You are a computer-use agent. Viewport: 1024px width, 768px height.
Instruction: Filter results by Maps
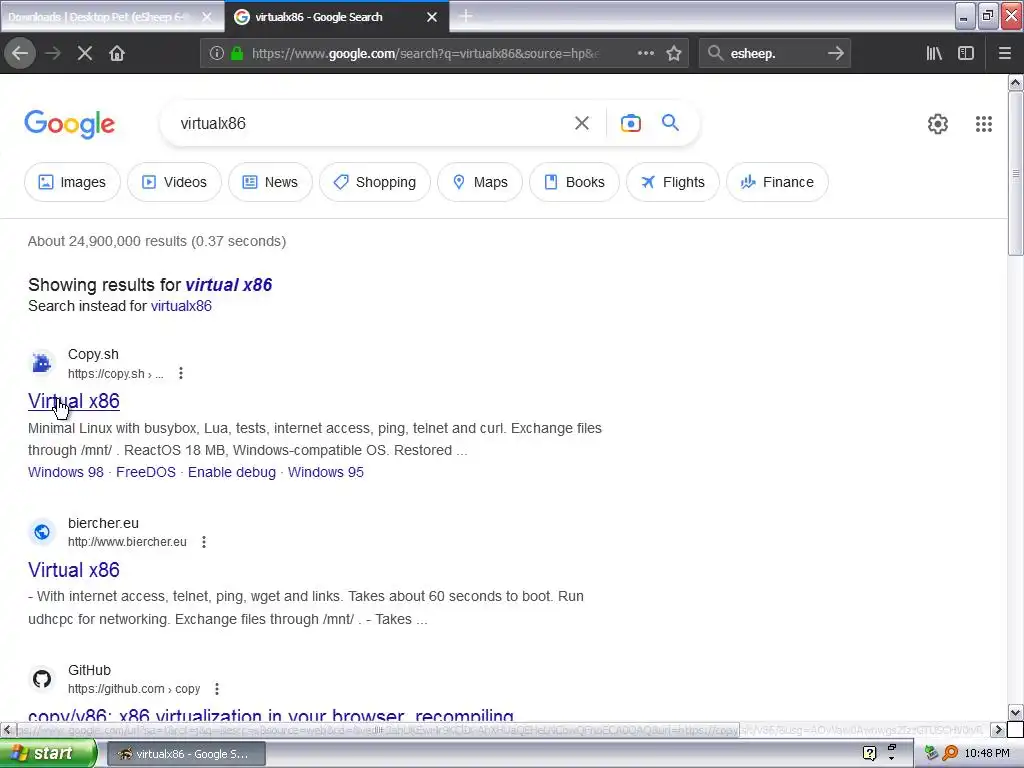click(x=480, y=182)
